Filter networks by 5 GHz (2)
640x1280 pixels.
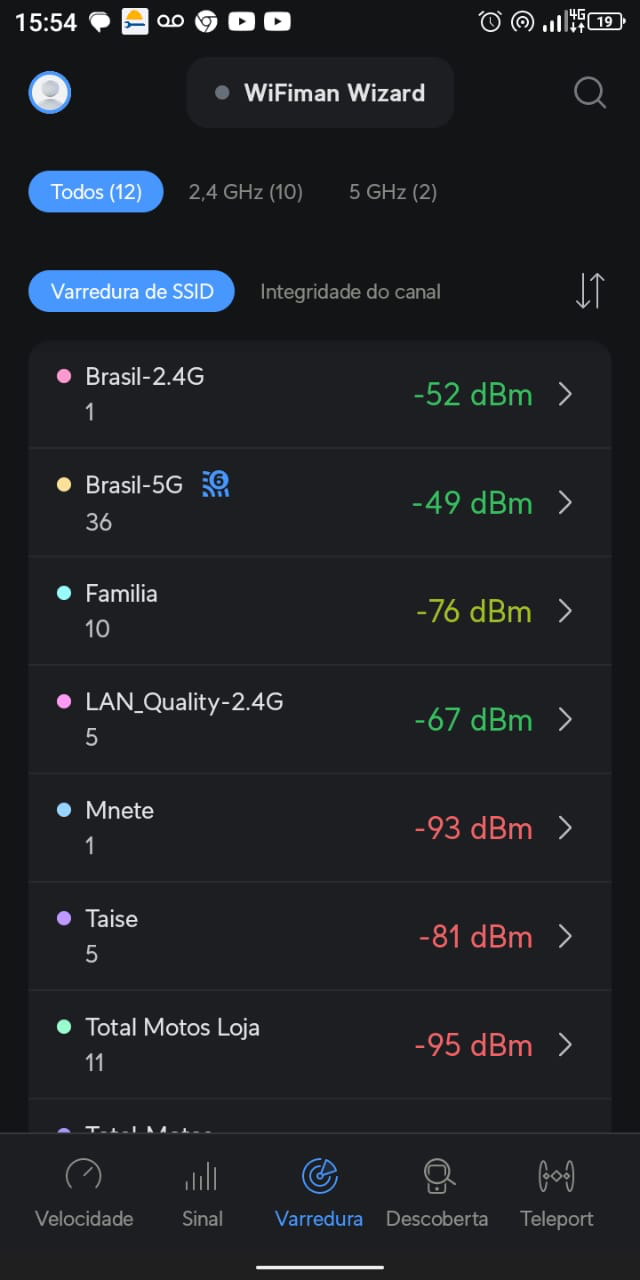pyautogui.click(x=393, y=192)
